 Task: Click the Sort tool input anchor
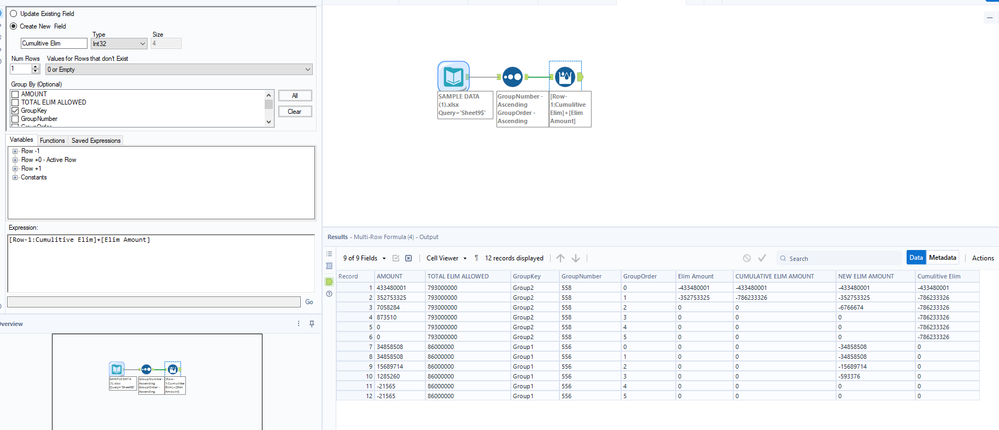[x=499, y=77]
